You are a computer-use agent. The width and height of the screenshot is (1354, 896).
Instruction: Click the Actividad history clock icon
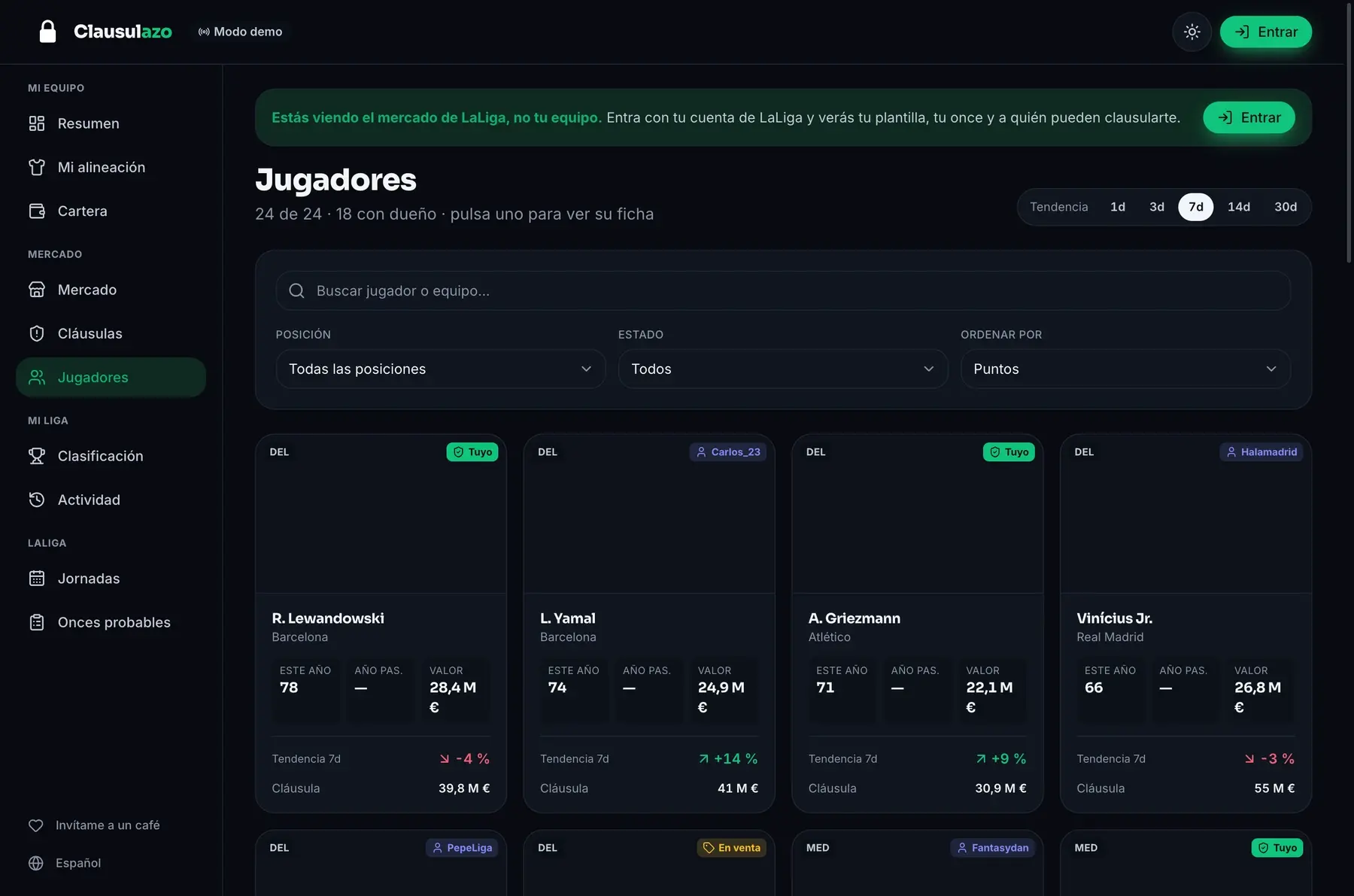37,500
